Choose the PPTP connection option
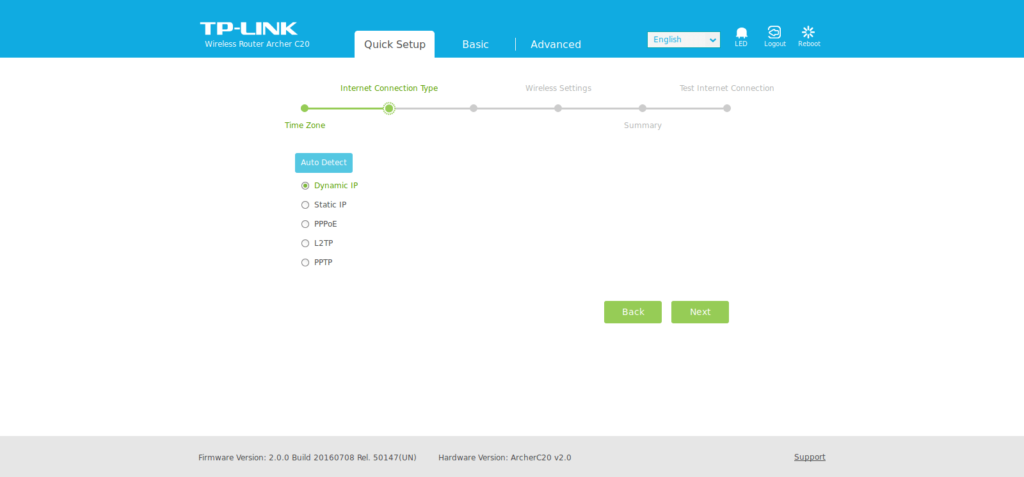The width and height of the screenshot is (1024, 477). [305, 263]
